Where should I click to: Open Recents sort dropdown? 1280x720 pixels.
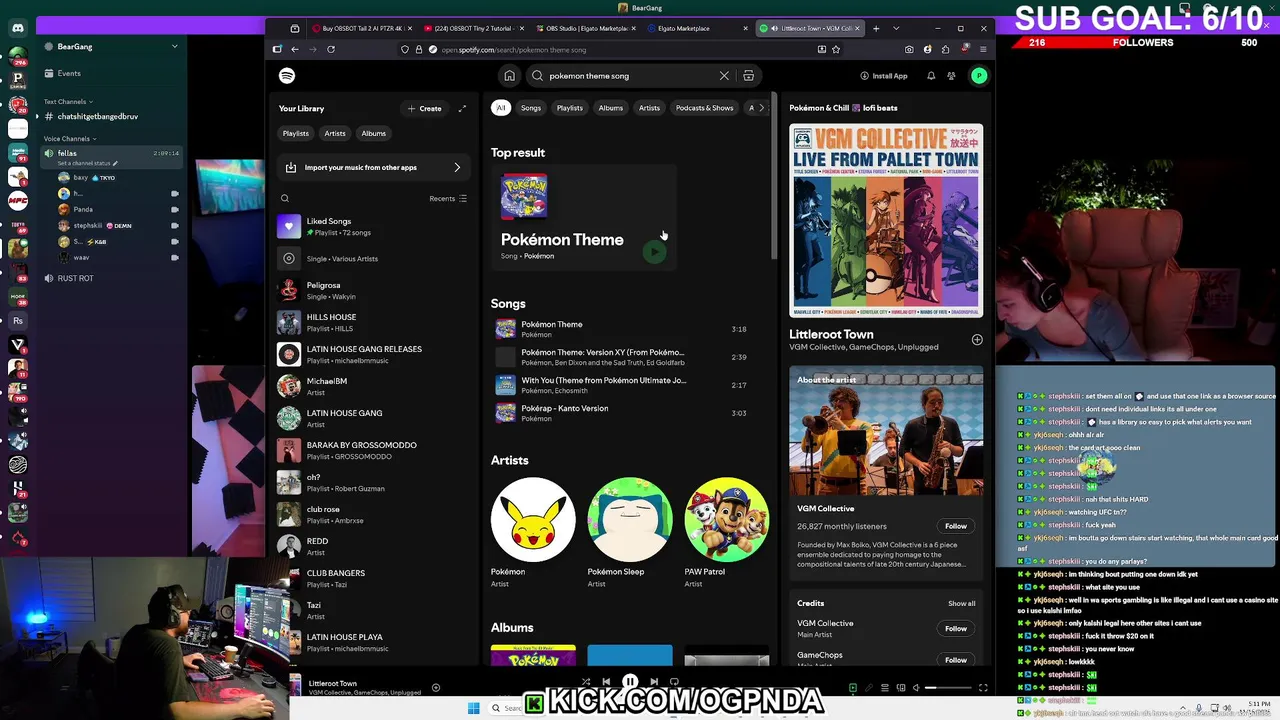click(x=448, y=199)
